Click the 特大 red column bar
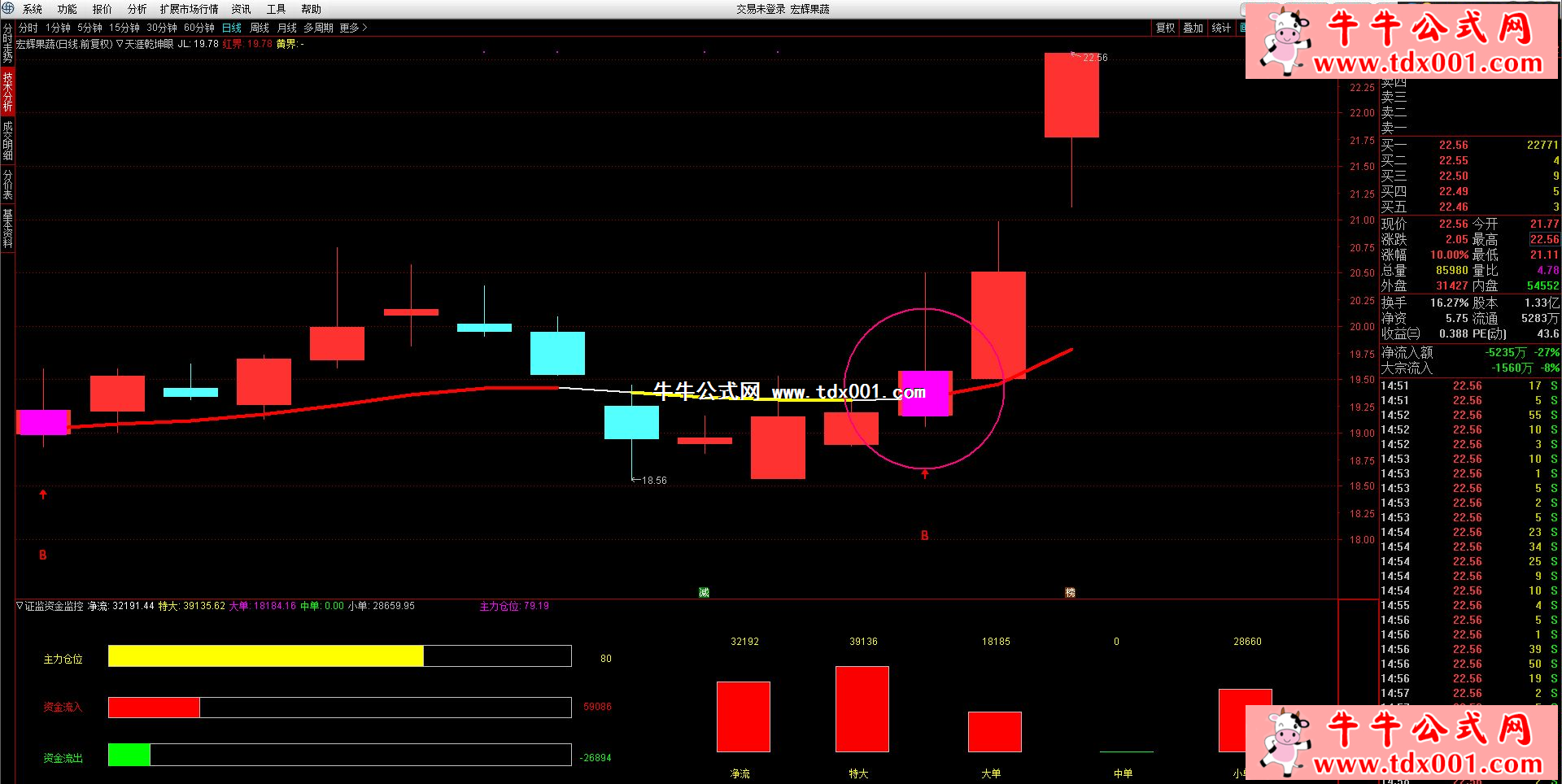1562x784 pixels. 862,709
